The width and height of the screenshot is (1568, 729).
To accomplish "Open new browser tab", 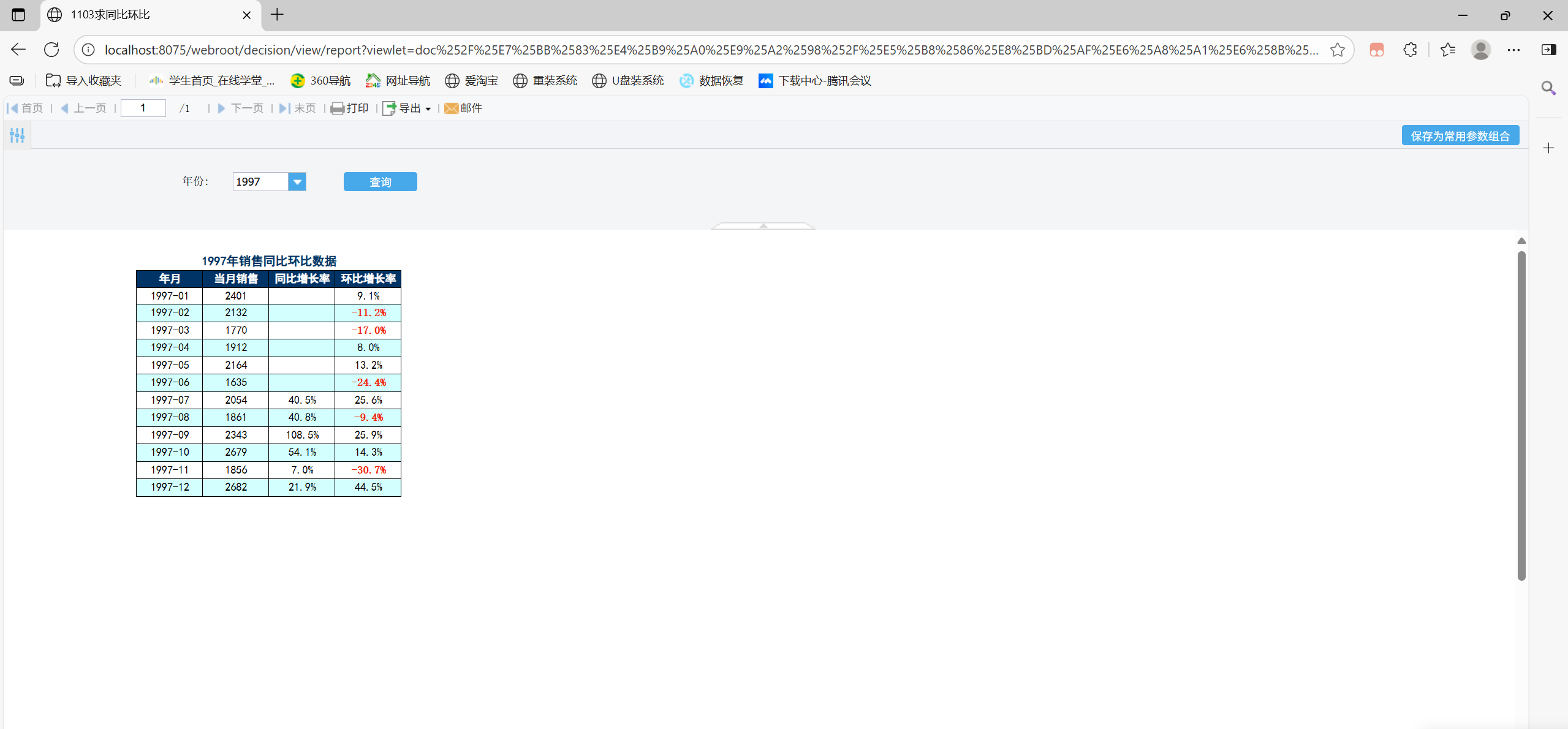I will pos(277,15).
